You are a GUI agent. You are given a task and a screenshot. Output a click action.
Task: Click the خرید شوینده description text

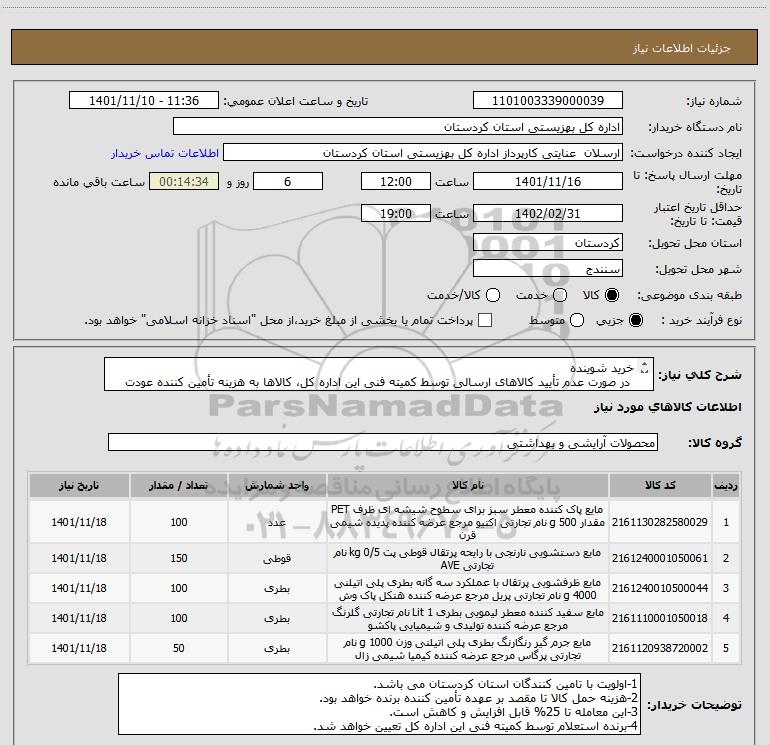pyautogui.click(x=602, y=368)
